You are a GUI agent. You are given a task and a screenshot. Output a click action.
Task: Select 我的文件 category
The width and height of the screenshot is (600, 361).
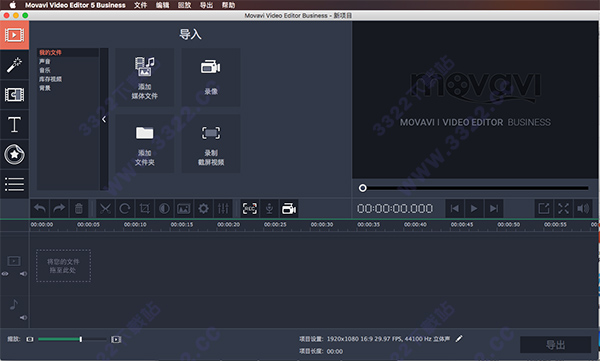click(x=68, y=52)
